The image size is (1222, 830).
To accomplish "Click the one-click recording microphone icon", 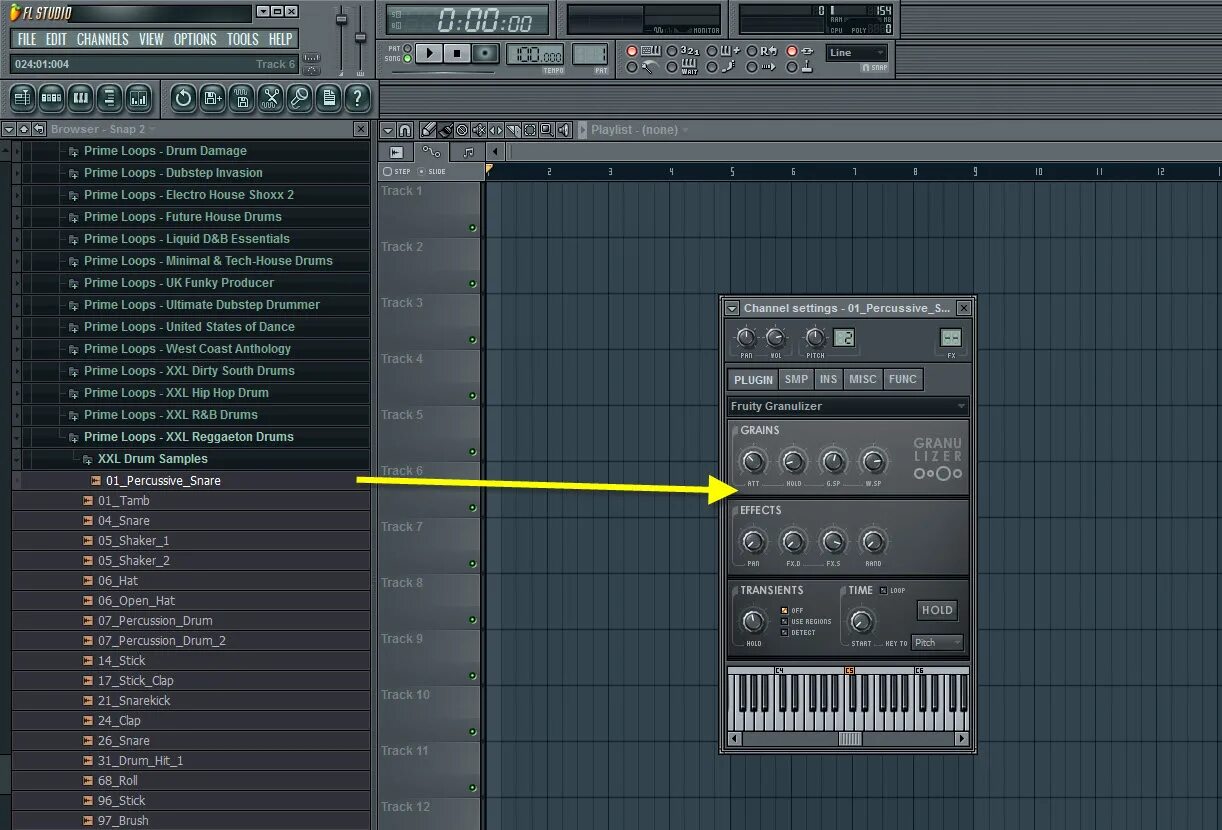I will point(299,98).
